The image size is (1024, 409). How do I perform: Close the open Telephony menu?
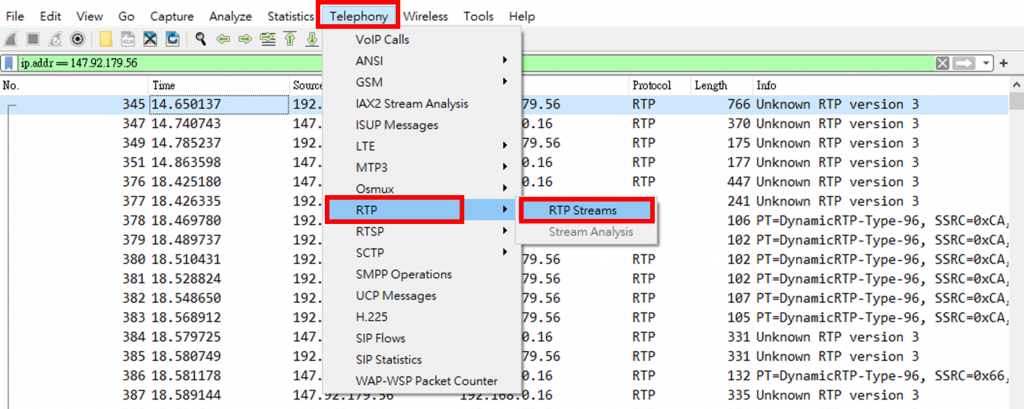pyautogui.click(x=359, y=16)
